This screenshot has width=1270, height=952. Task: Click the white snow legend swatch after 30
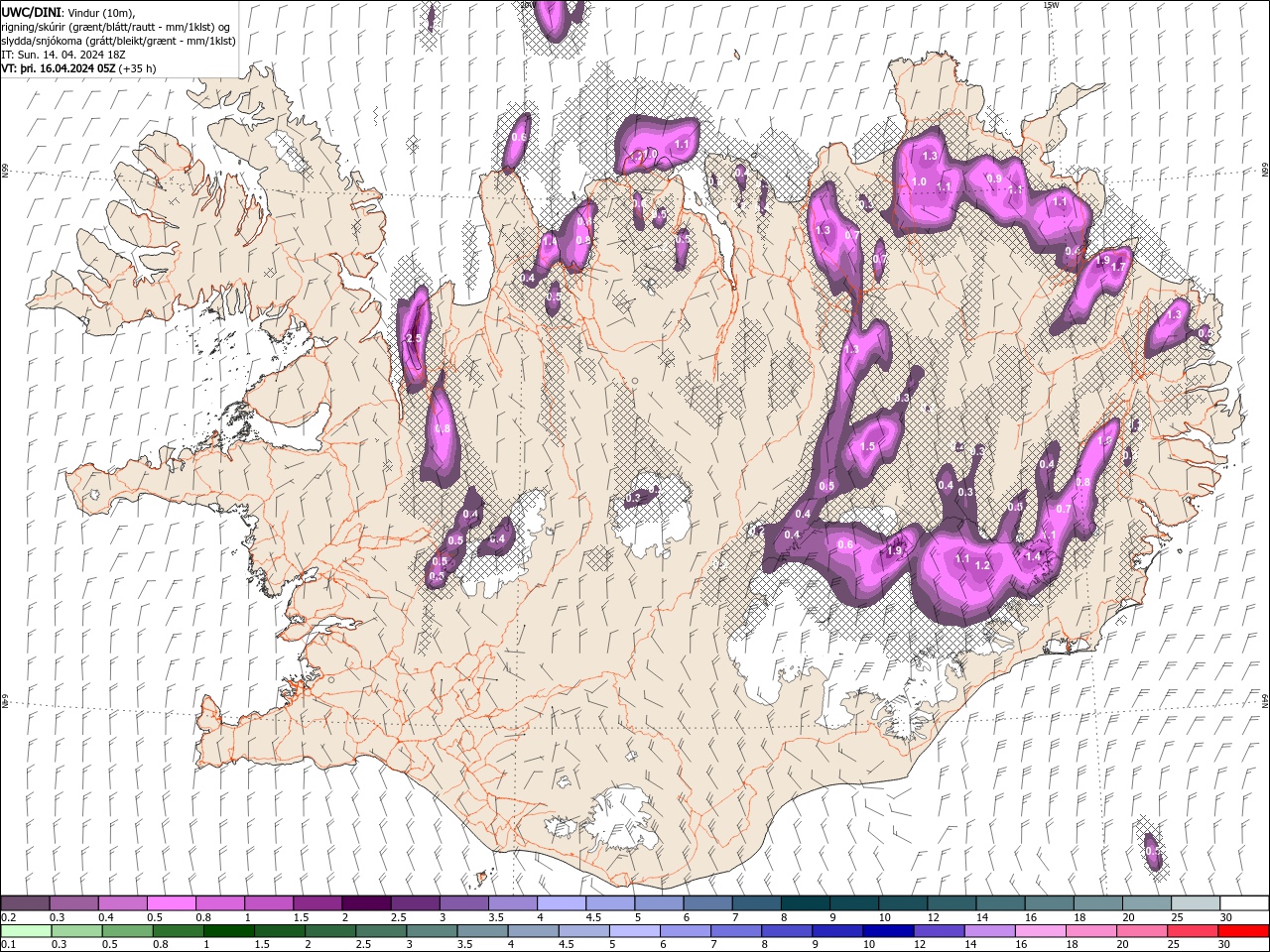point(1244,903)
